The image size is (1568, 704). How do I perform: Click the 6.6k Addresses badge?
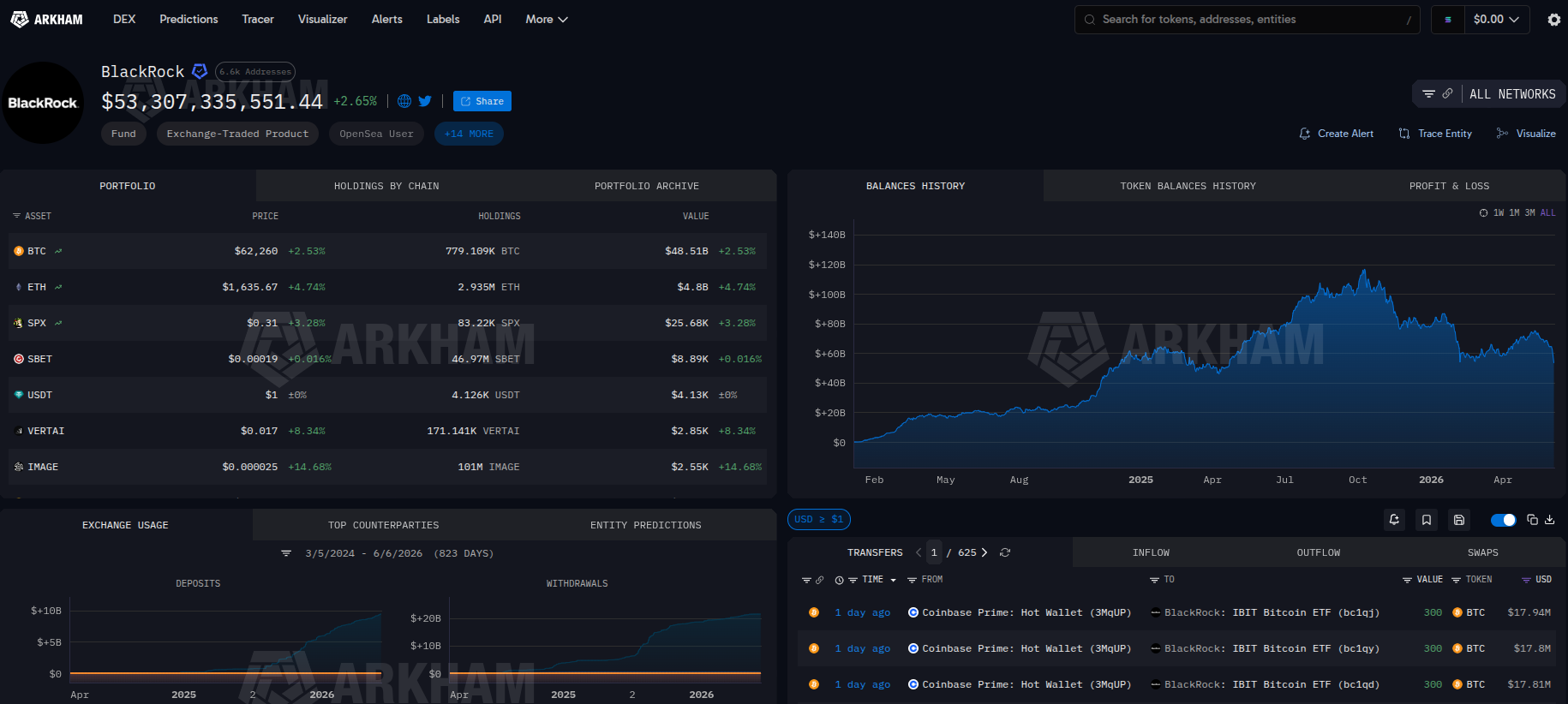pyautogui.click(x=255, y=72)
